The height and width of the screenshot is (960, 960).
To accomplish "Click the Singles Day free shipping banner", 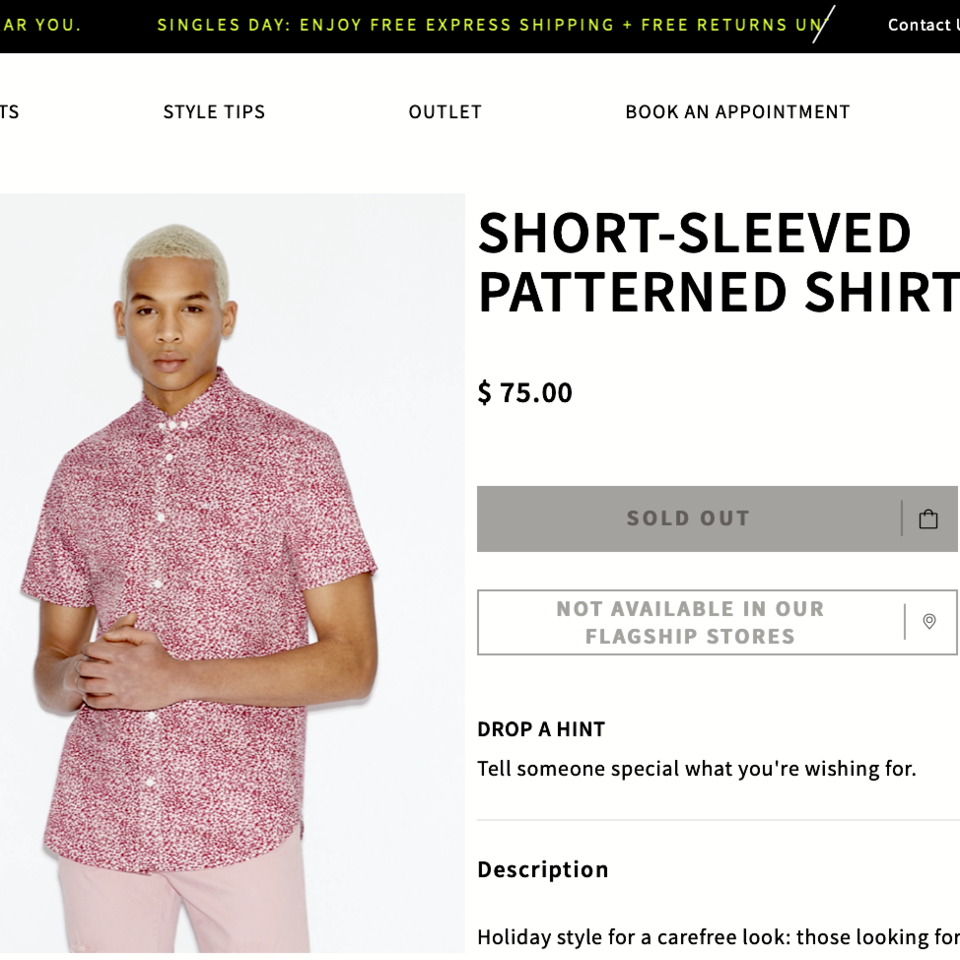I will point(490,25).
